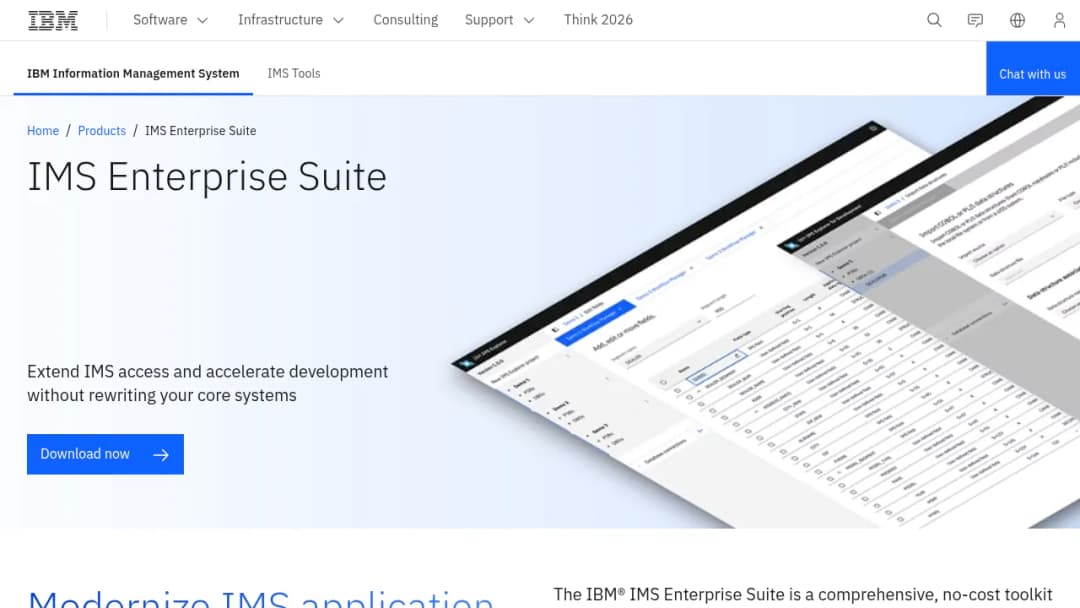1080x608 pixels.
Task: Open the chat message icon in header
Action: tap(975, 20)
